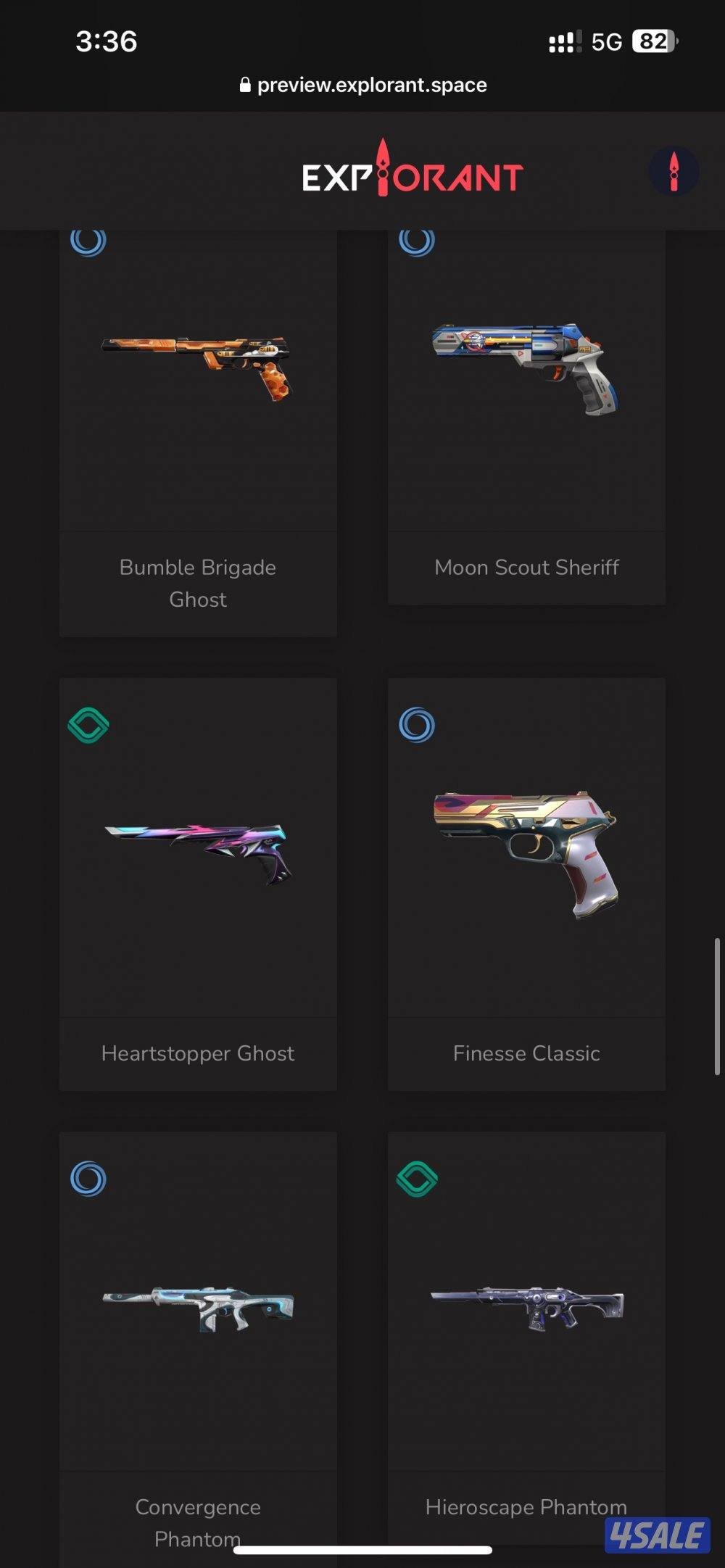Viewport: 725px width, 1568px height.
Task: Click the blue tier icon on Moon Scout Sheriff
Action: pyautogui.click(x=417, y=241)
